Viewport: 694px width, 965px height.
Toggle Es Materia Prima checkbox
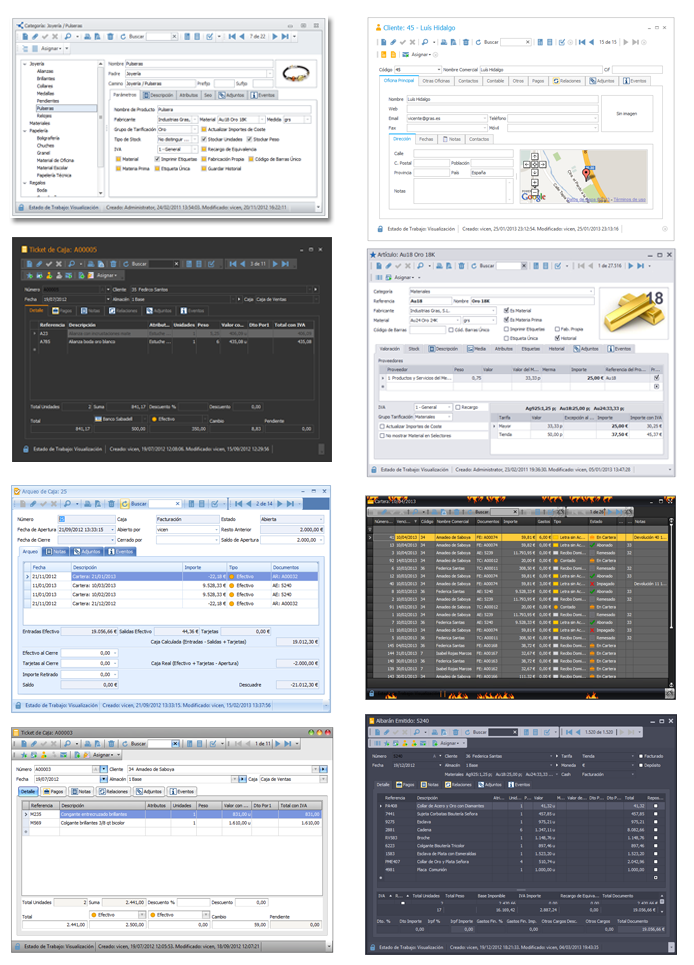506,320
